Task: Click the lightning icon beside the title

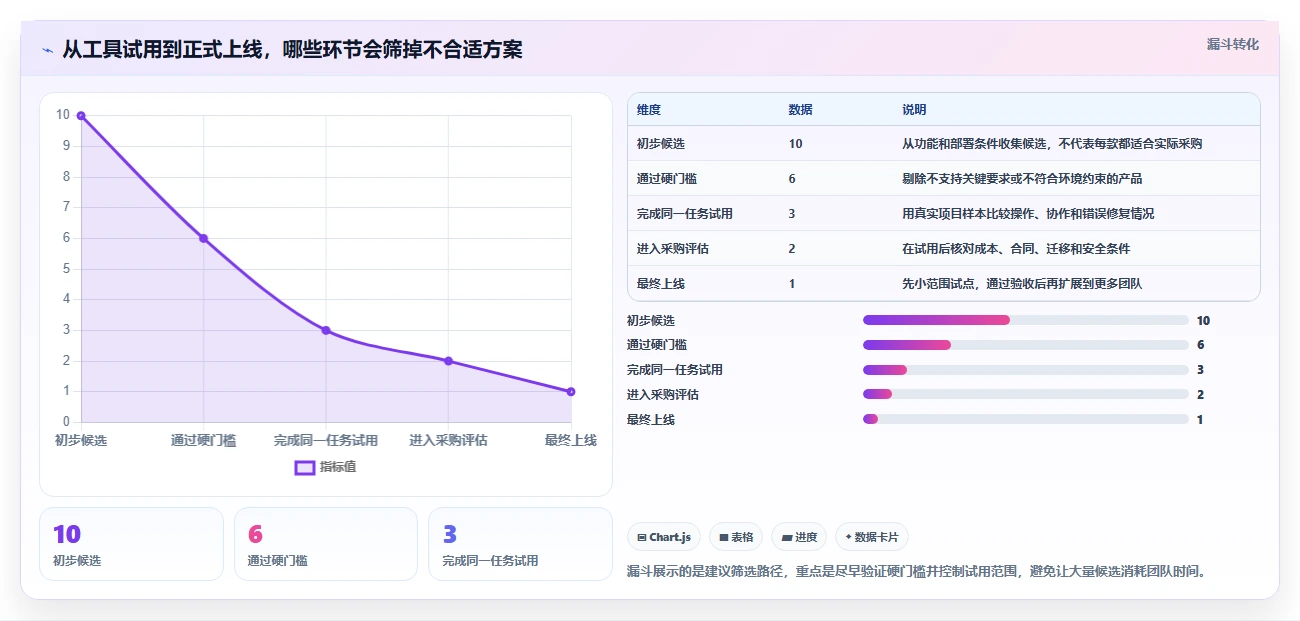Action: [47, 50]
